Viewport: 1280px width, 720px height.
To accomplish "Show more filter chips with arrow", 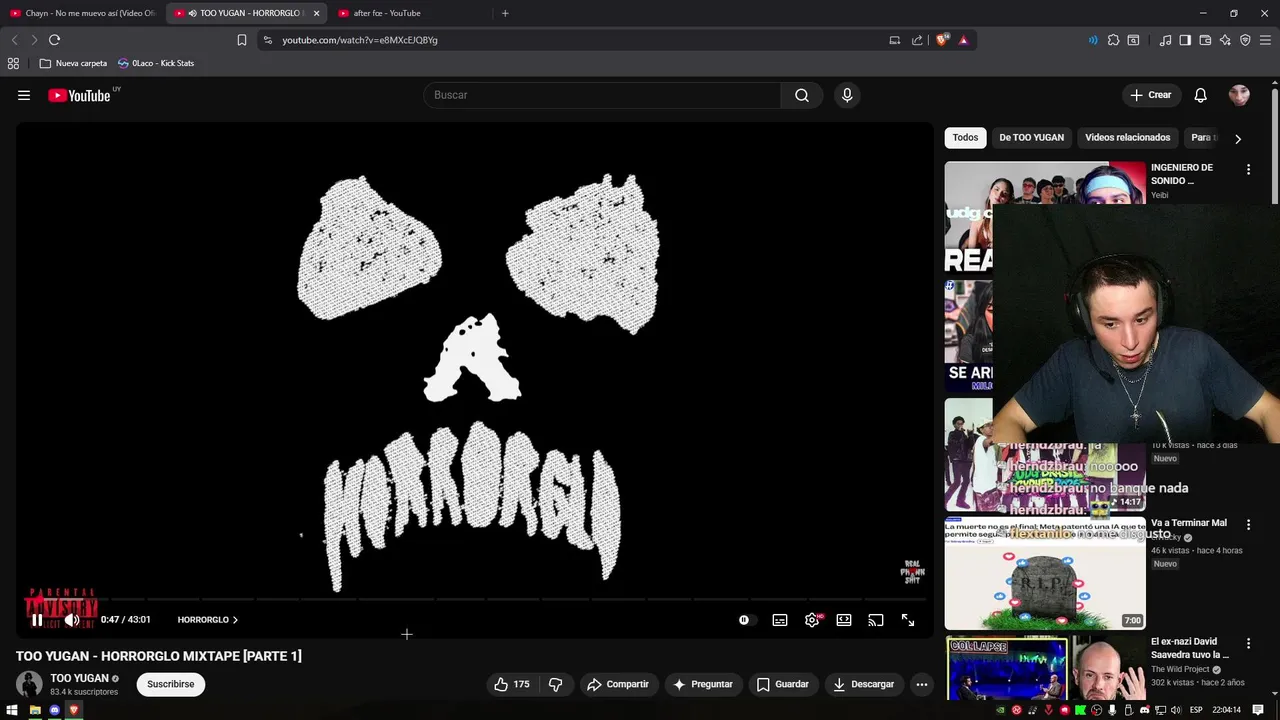I will point(1238,139).
